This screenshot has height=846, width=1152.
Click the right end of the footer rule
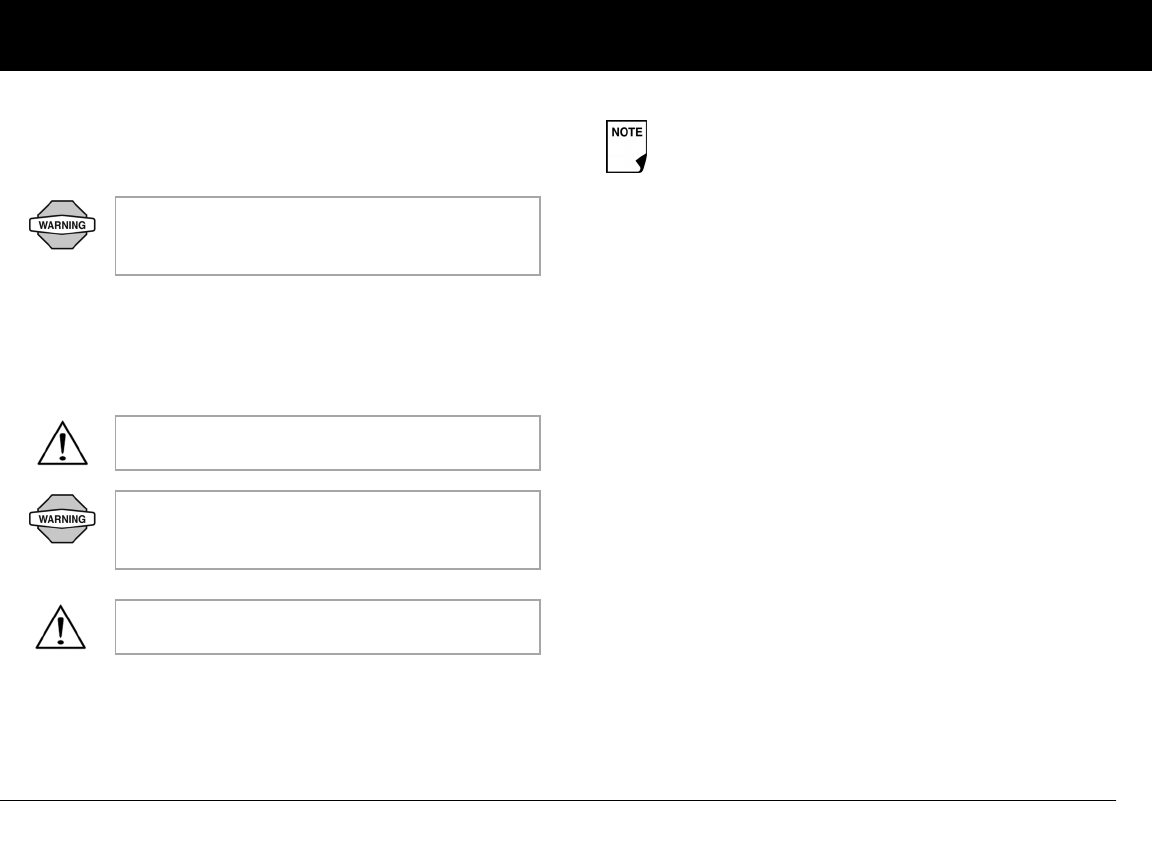[1112, 800]
